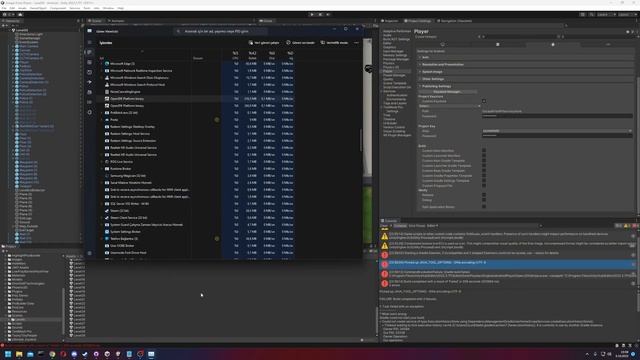Open Services icon in Task Manager sidebar
Viewport: 640px width, 360px height.
point(90,112)
